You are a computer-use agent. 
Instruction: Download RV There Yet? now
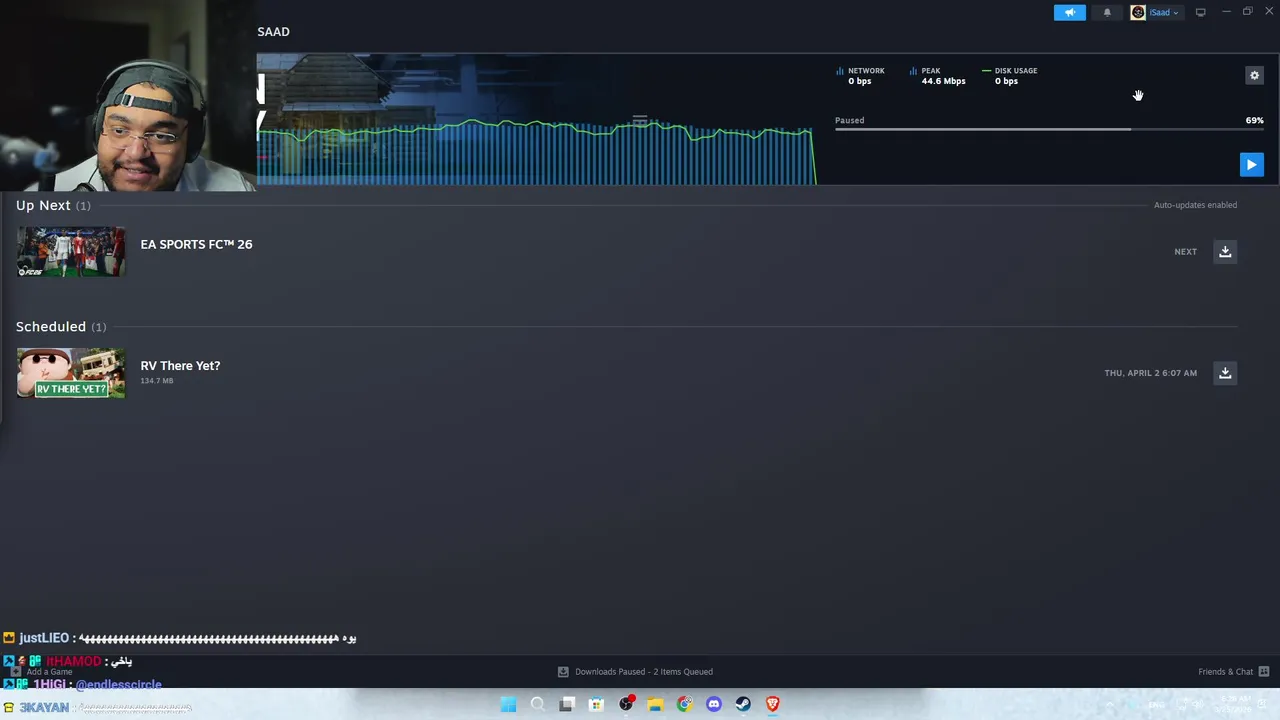click(x=1225, y=372)
